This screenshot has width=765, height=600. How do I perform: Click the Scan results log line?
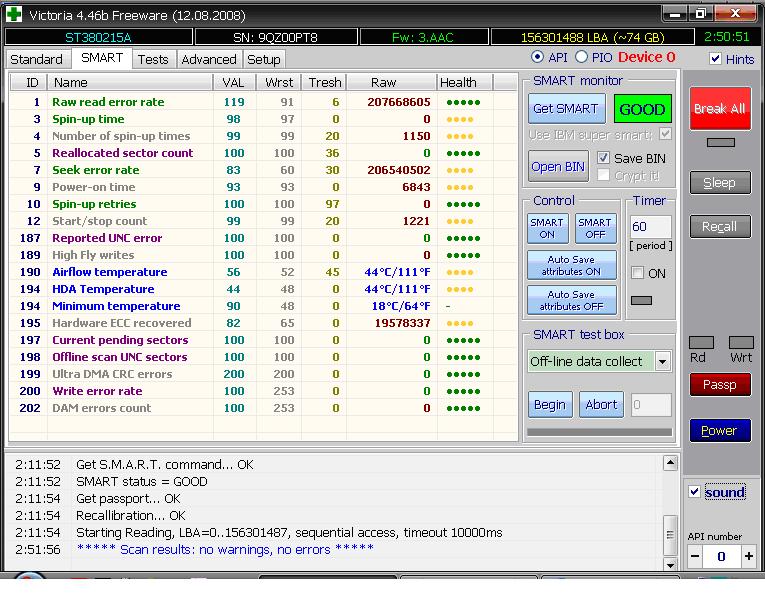[x=224, y=549]
